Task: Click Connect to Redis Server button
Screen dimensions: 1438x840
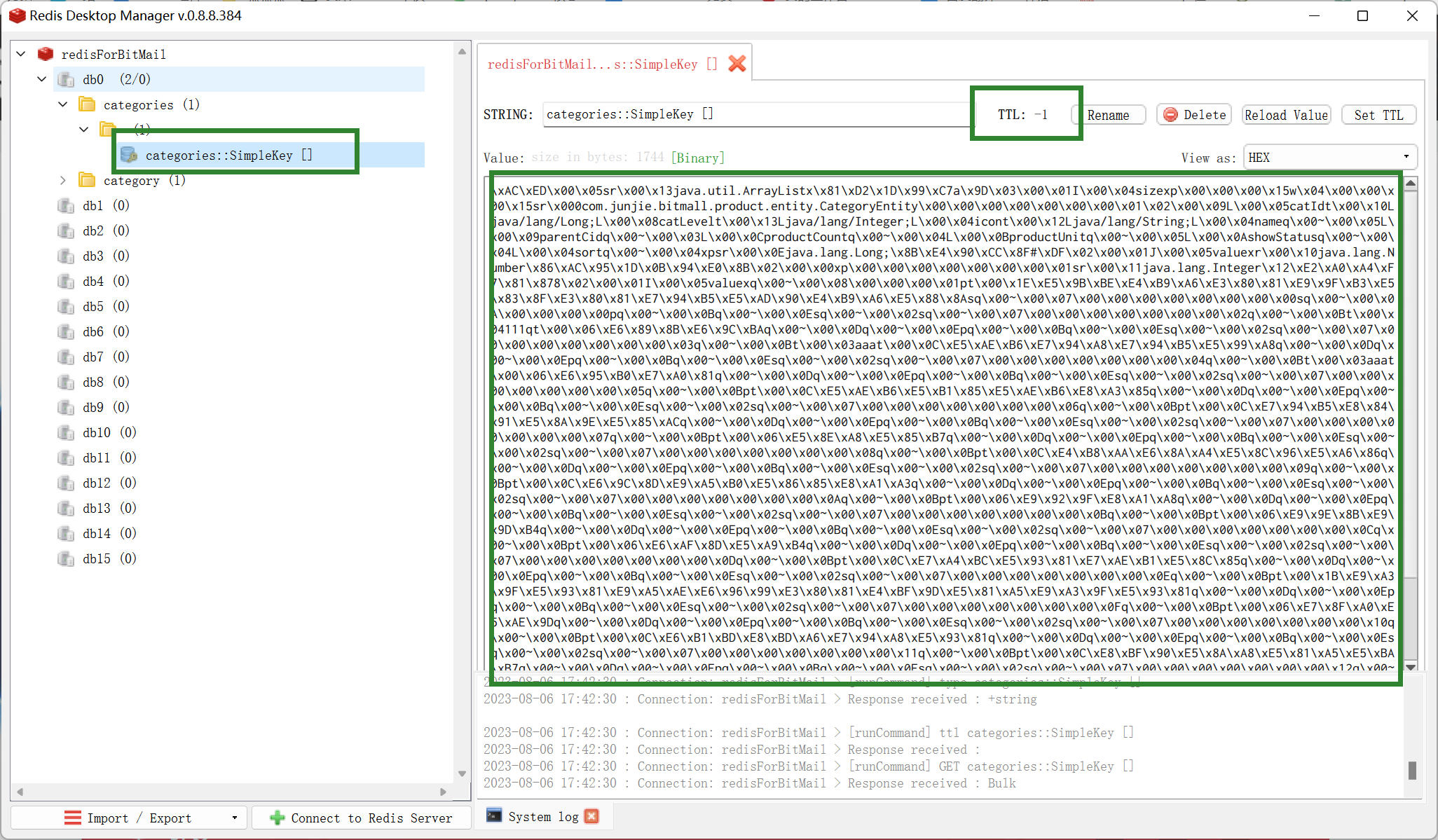Action: point(361,818)
